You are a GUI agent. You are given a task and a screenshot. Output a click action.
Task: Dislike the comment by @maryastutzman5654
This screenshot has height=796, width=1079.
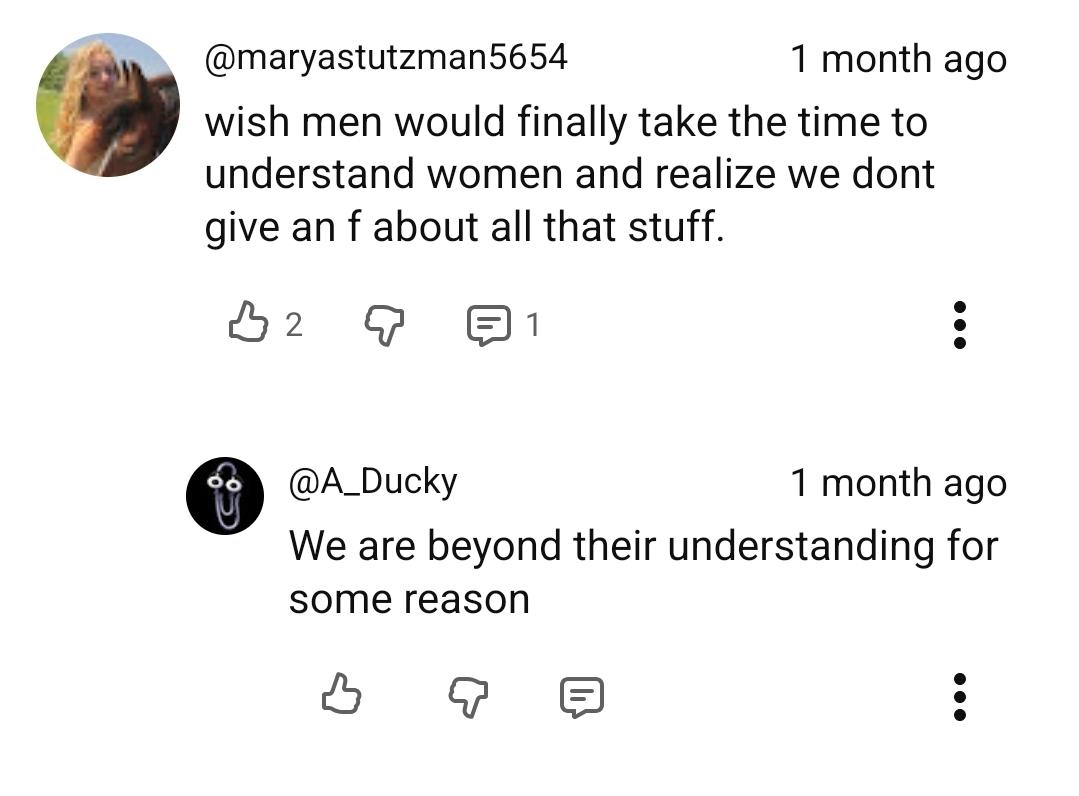coord(383,324)
